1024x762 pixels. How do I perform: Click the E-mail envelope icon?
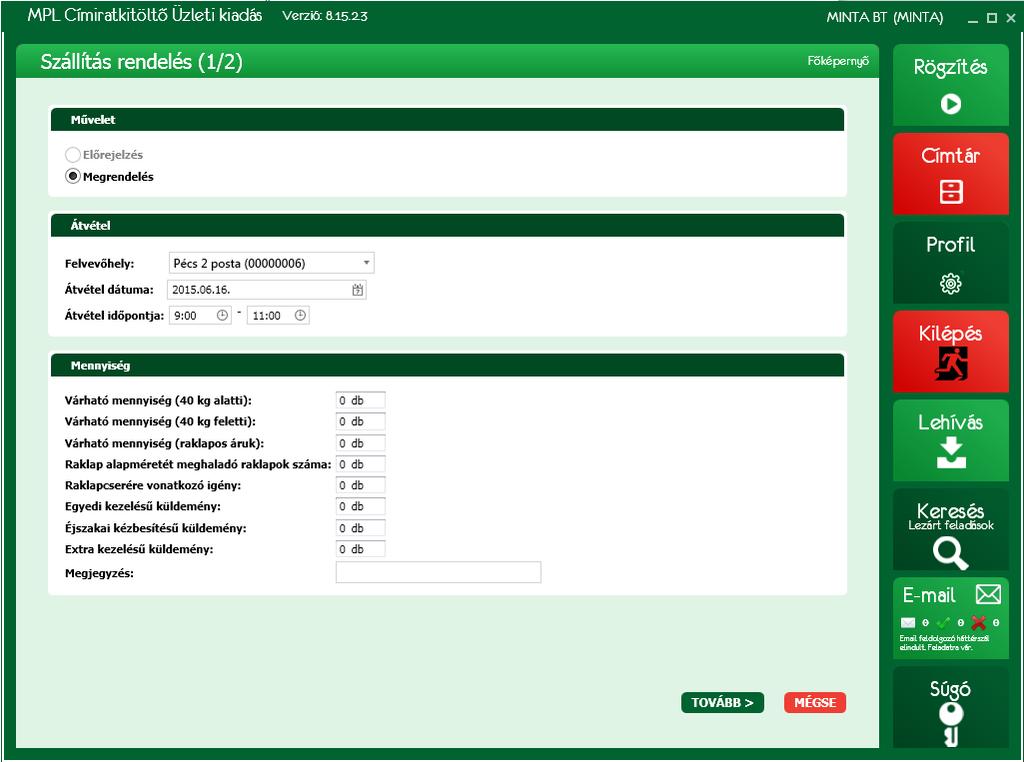(988, 594)
